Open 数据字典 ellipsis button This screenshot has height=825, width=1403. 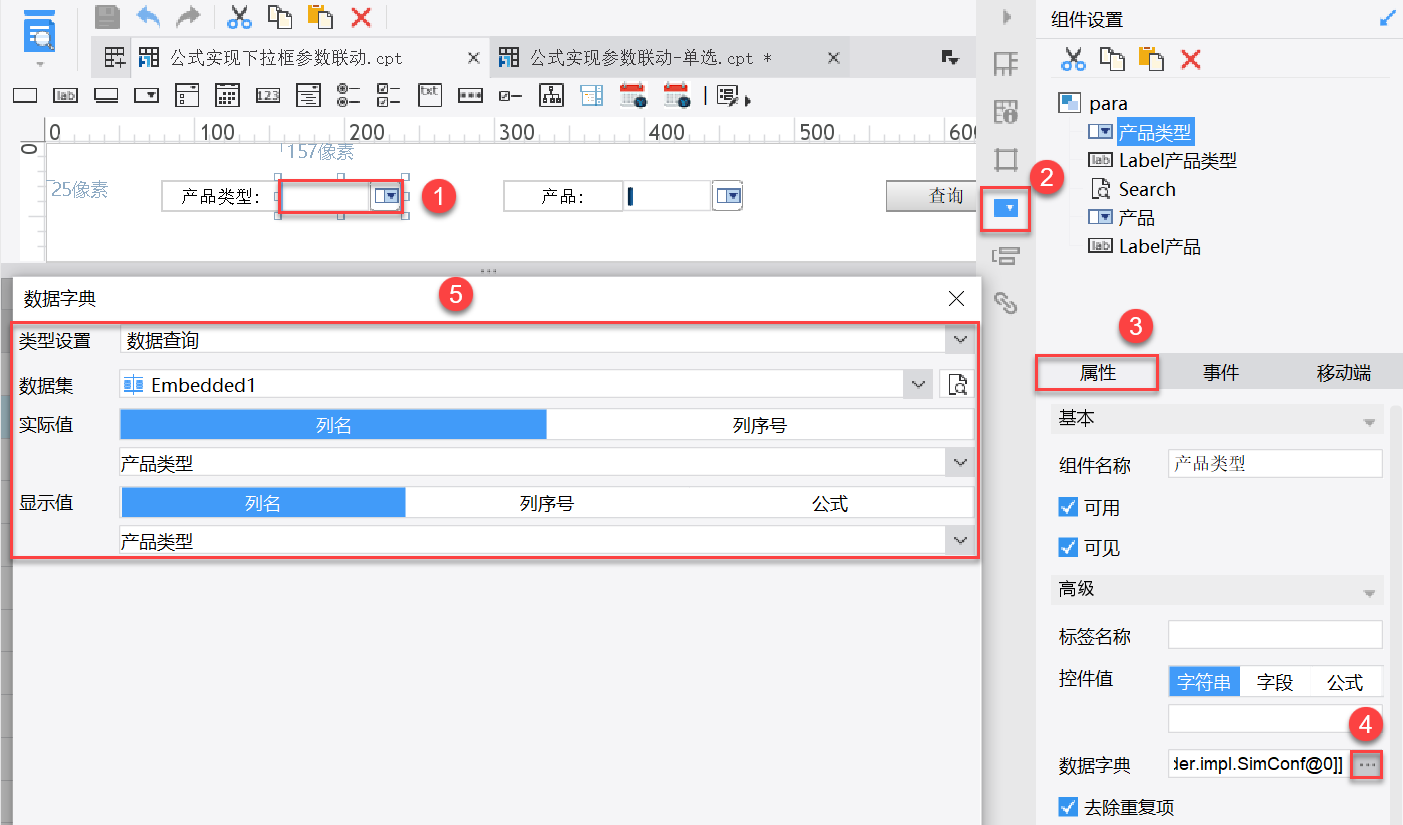(x=1368, y=765)
